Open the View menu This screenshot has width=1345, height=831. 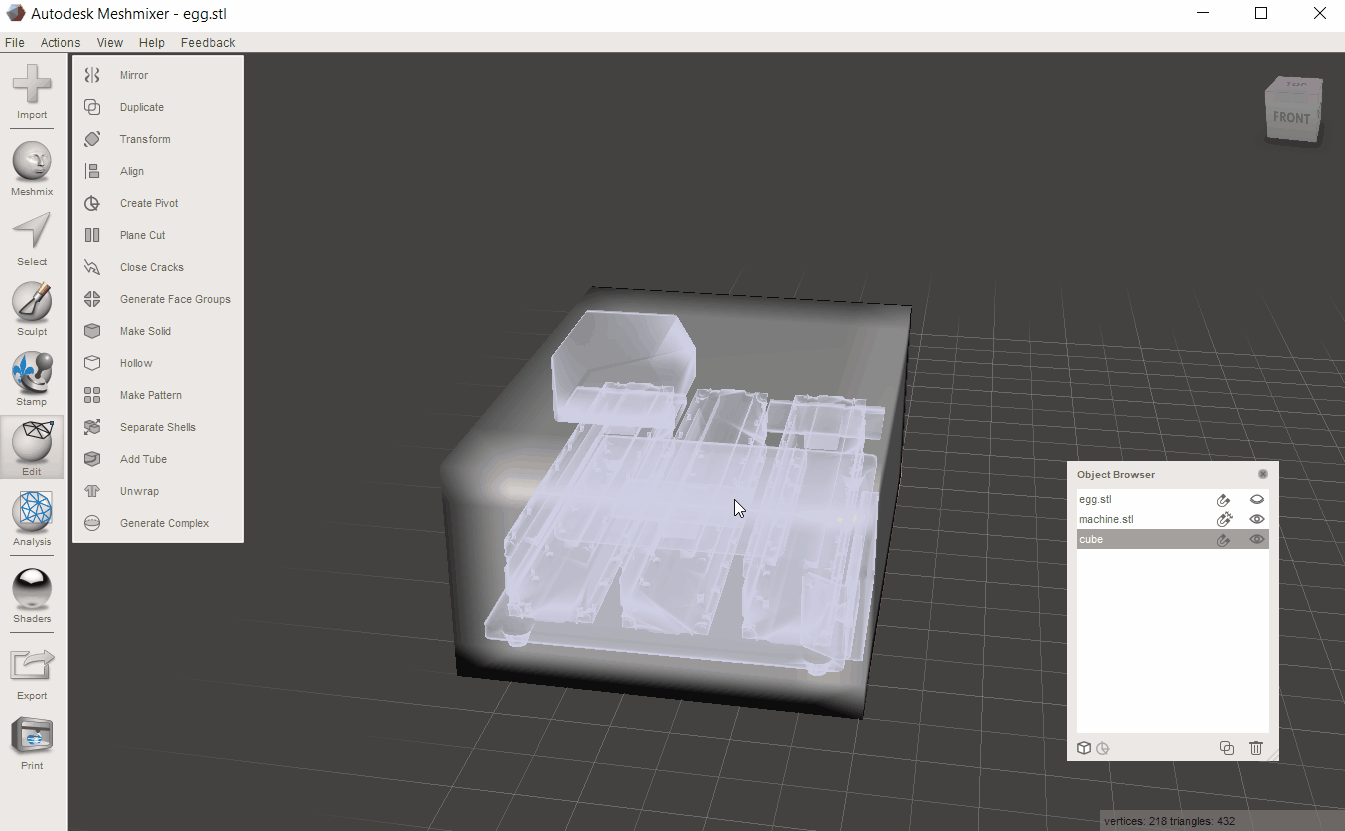click(x=110, y=43)
